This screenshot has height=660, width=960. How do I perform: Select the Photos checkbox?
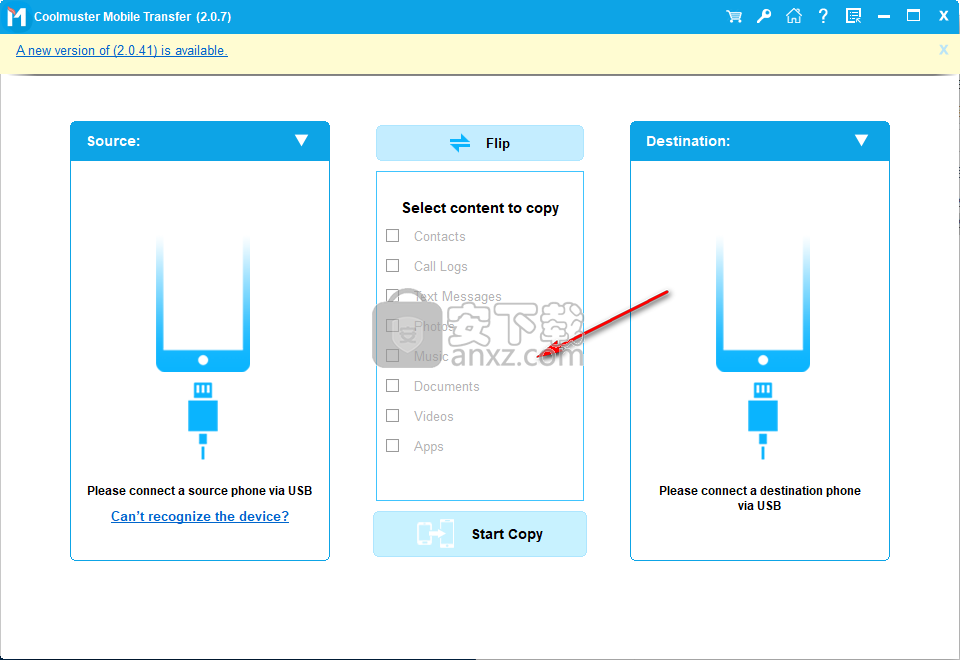click(x=392, y=326)
